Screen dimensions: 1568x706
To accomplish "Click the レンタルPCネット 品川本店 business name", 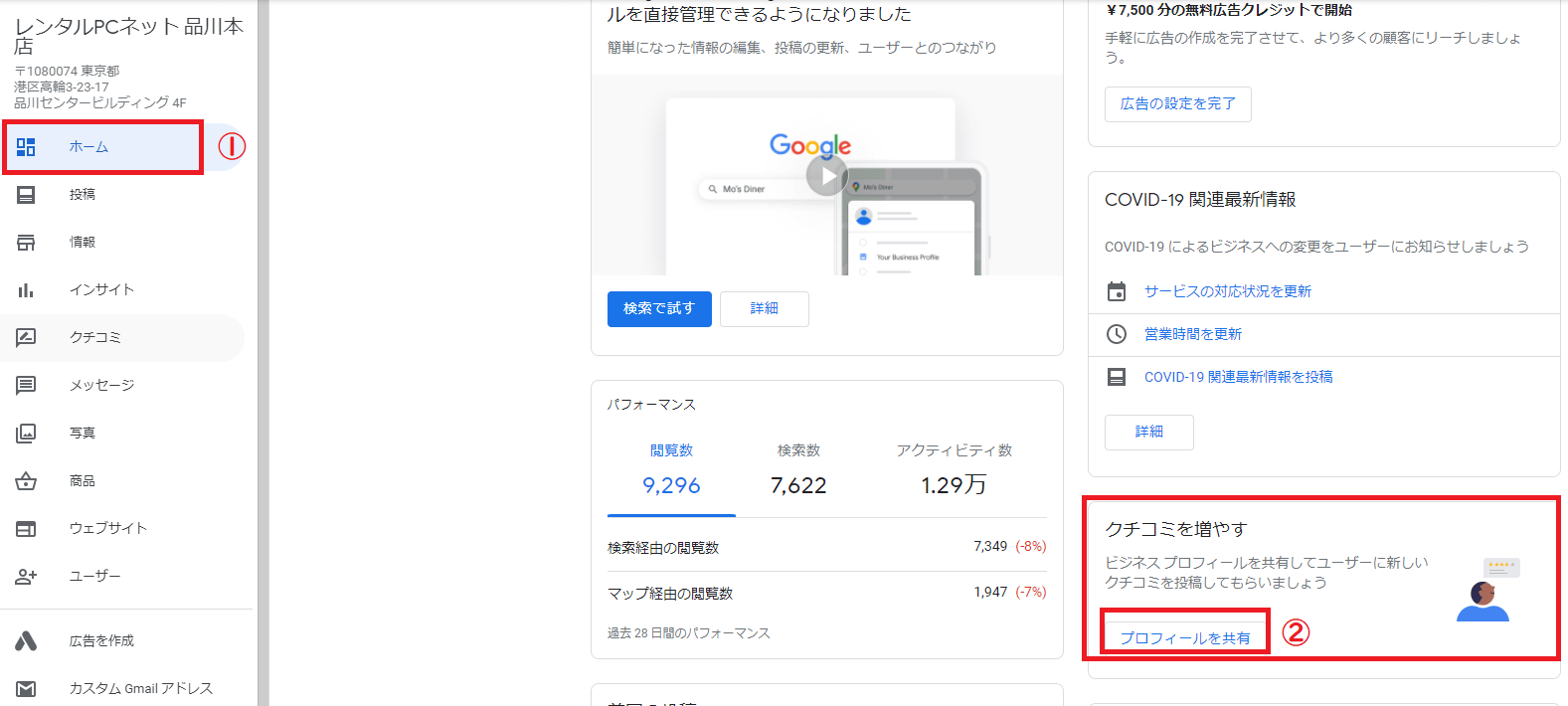I will point(128,36).
